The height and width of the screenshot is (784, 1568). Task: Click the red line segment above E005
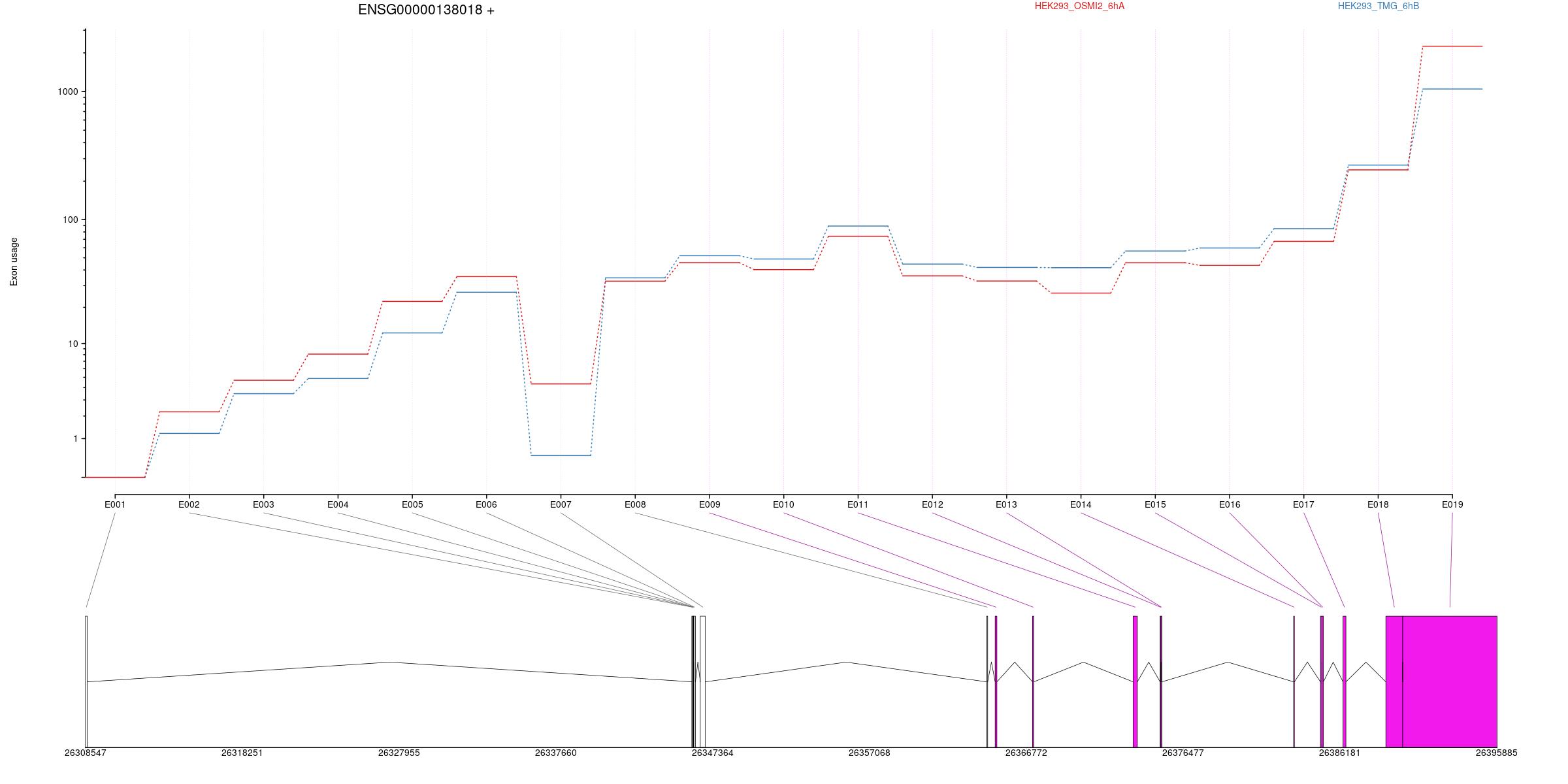click(412, 301)
